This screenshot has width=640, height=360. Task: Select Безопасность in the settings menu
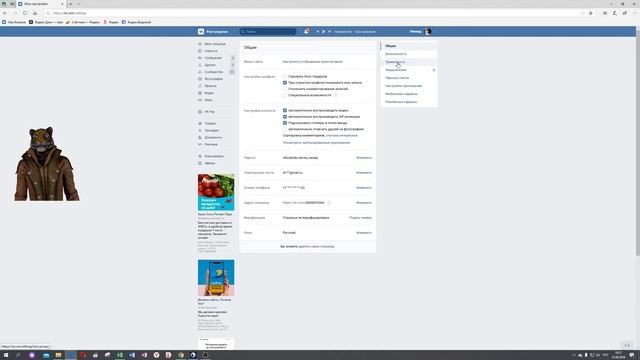[396, 54]
